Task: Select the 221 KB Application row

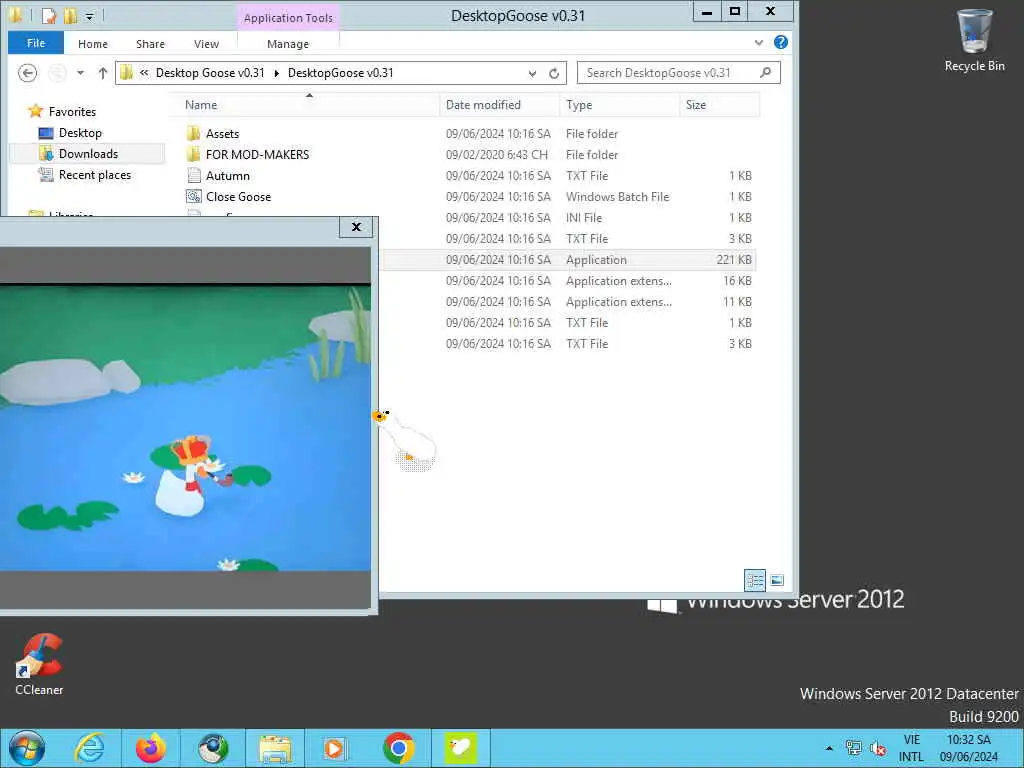Action: click(x=567, y=259)
